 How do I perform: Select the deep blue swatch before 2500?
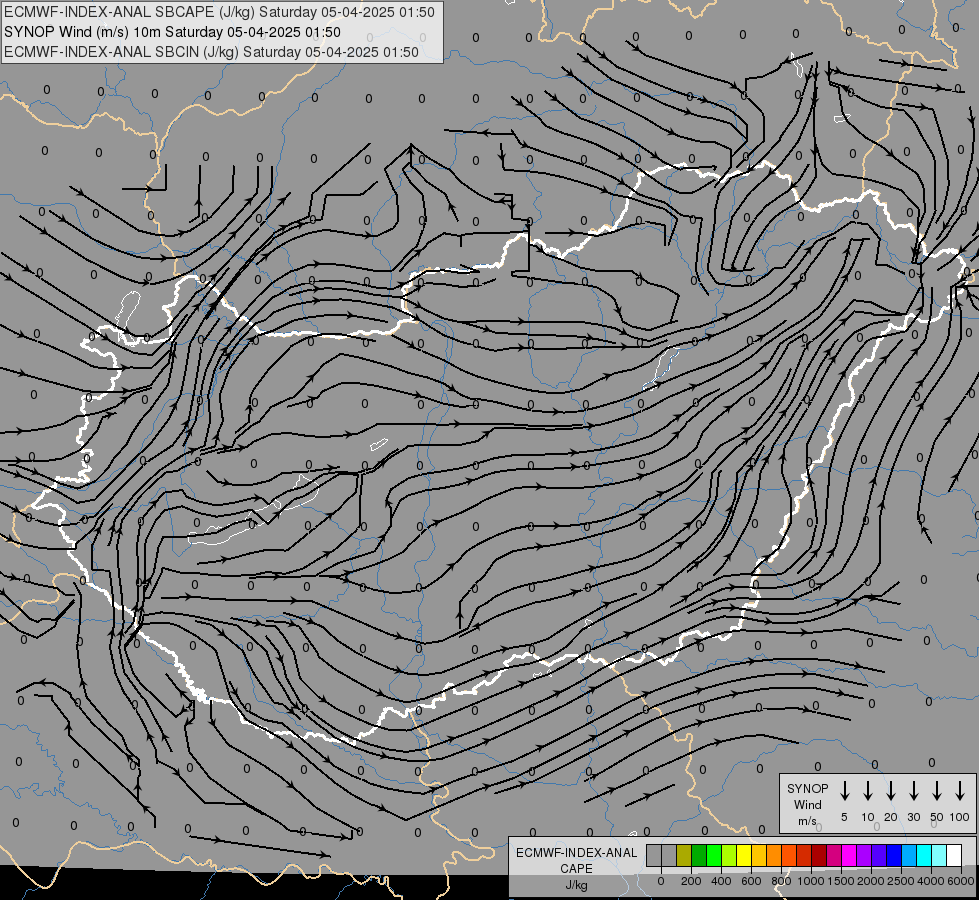tap(895, 855)
